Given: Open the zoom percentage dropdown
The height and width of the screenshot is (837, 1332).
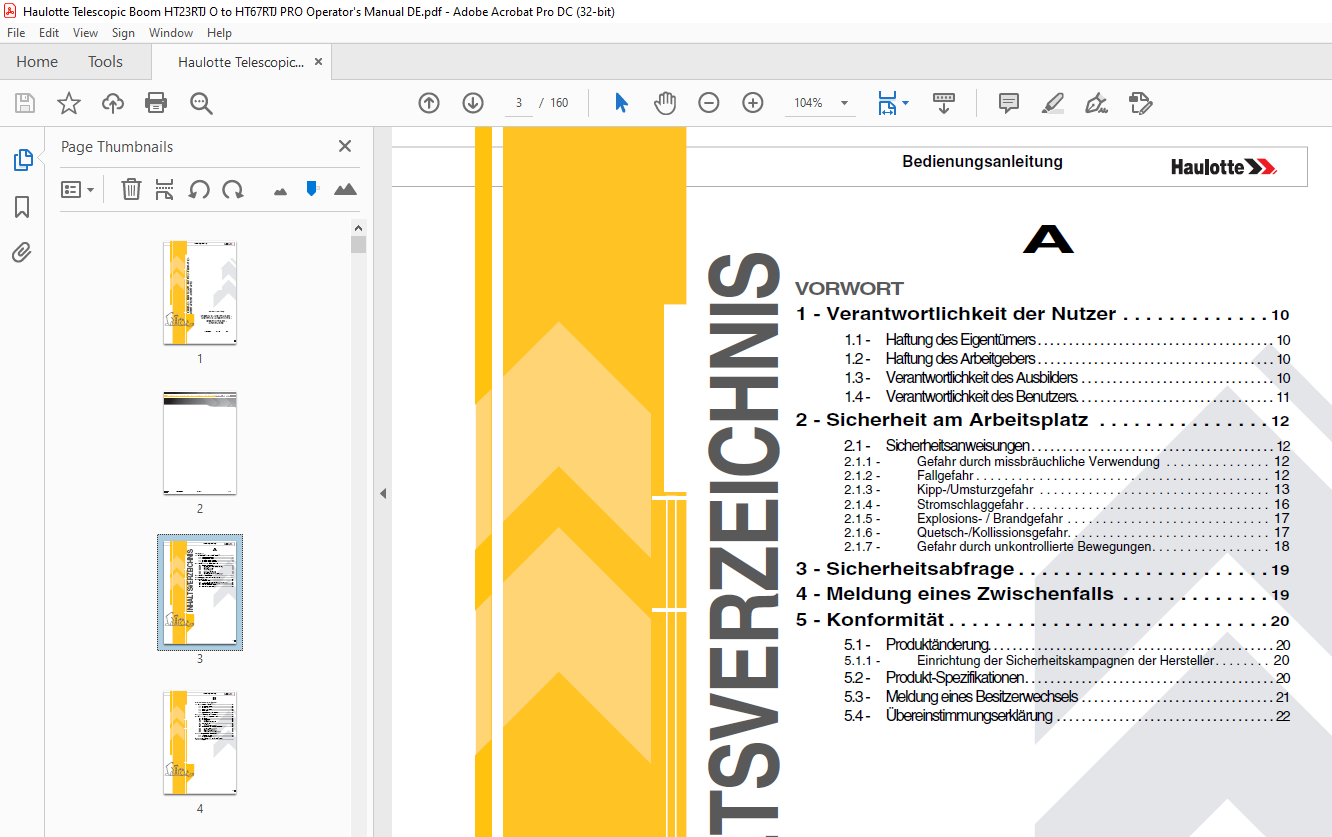Looking at the screenshot, I should [845, 103].
